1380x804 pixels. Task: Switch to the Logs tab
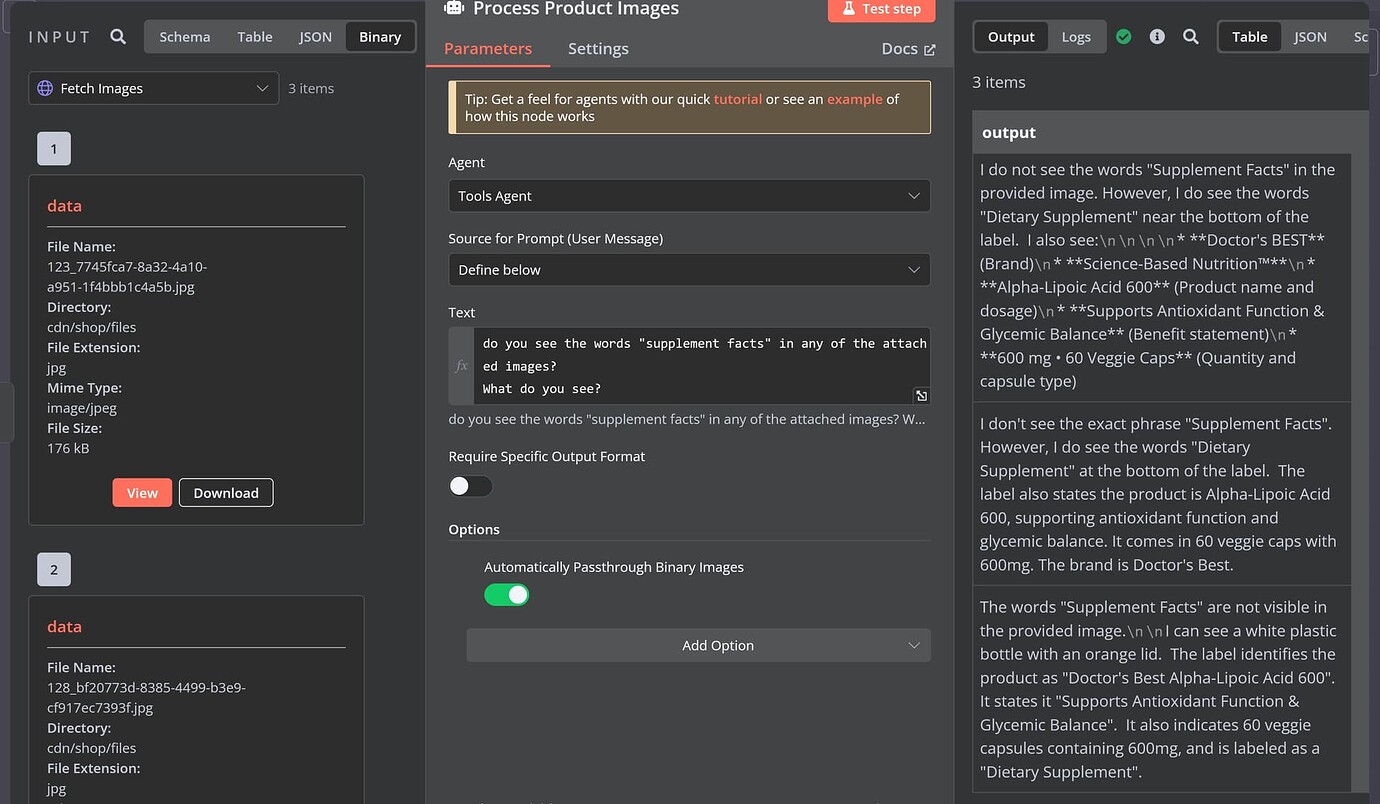(x=1076, y=37)
